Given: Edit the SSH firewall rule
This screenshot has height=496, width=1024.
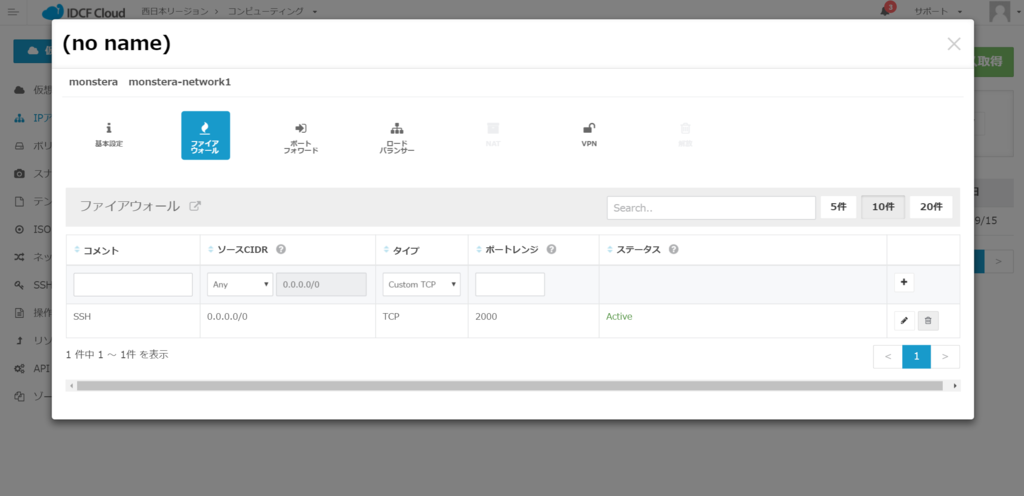Looking at the screenshot, I should click(904, 320).
